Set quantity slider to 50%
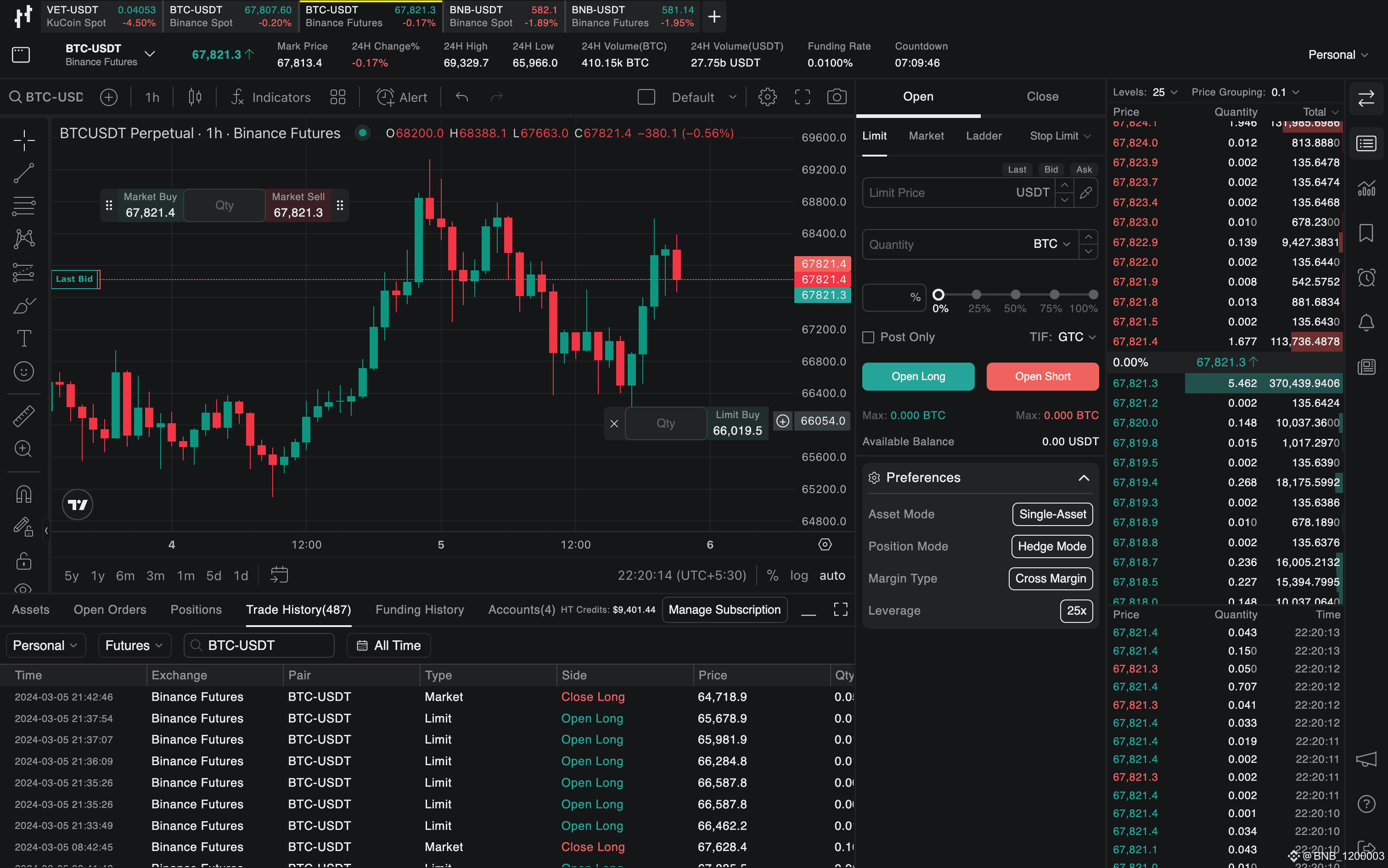 (1015, 295)
